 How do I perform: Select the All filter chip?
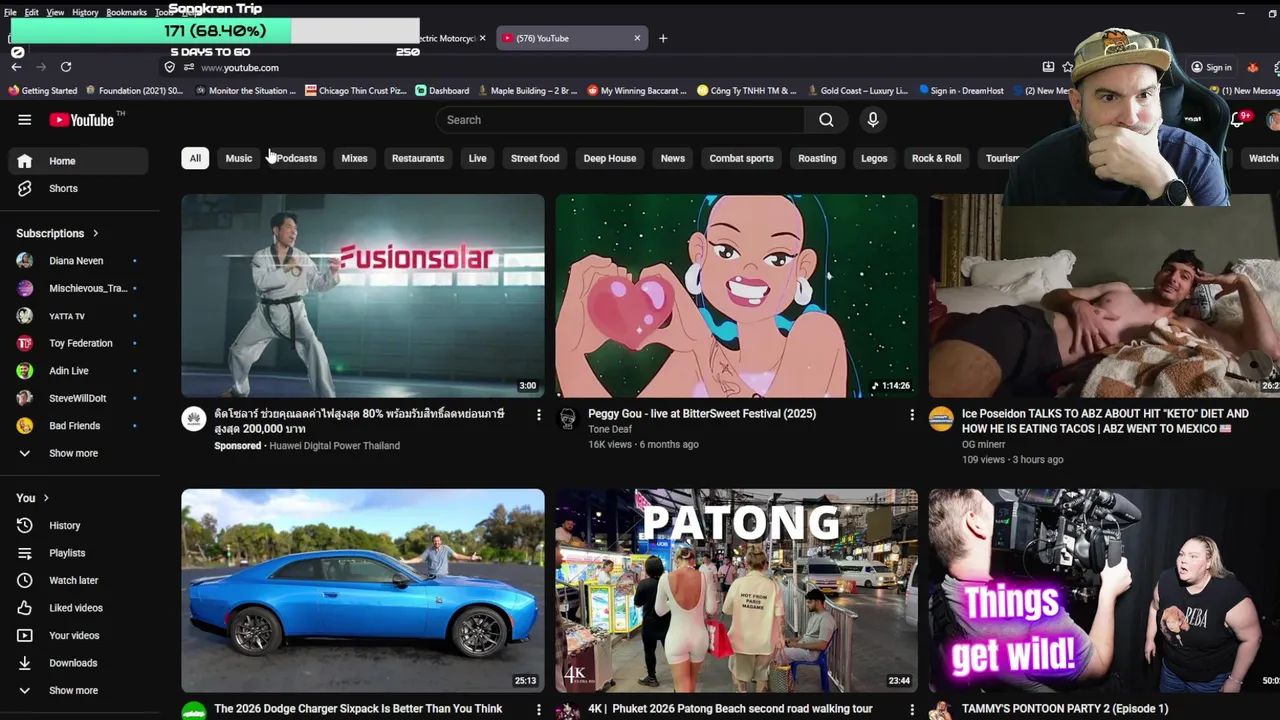click(x=195, y=158)
